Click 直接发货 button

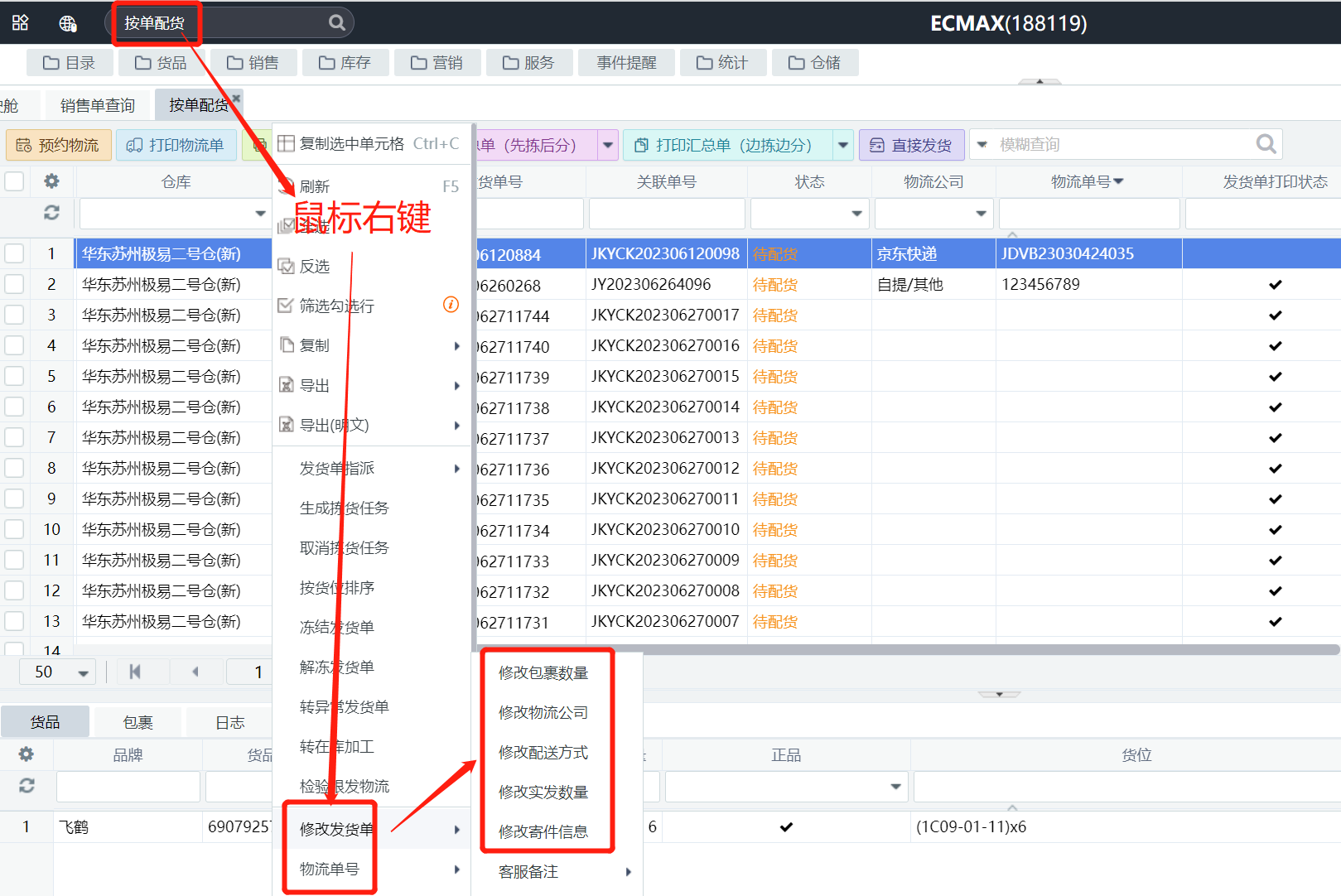tap(911, 145)
